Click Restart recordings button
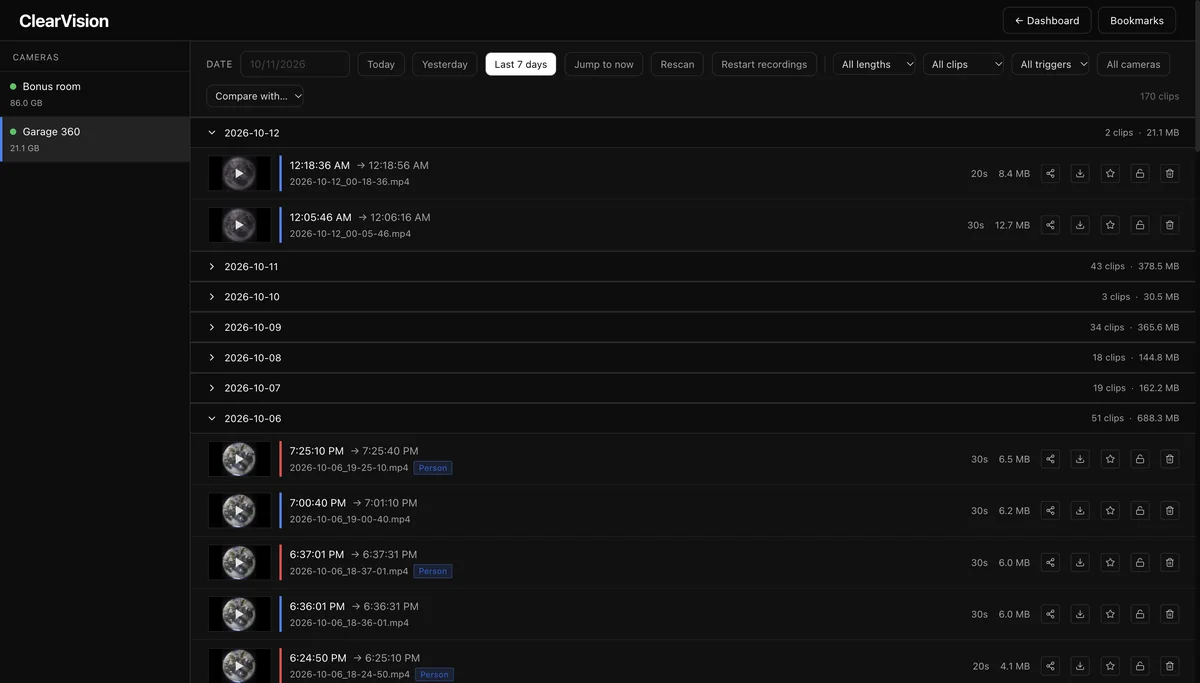The image size is (1200, 683). 764,64
